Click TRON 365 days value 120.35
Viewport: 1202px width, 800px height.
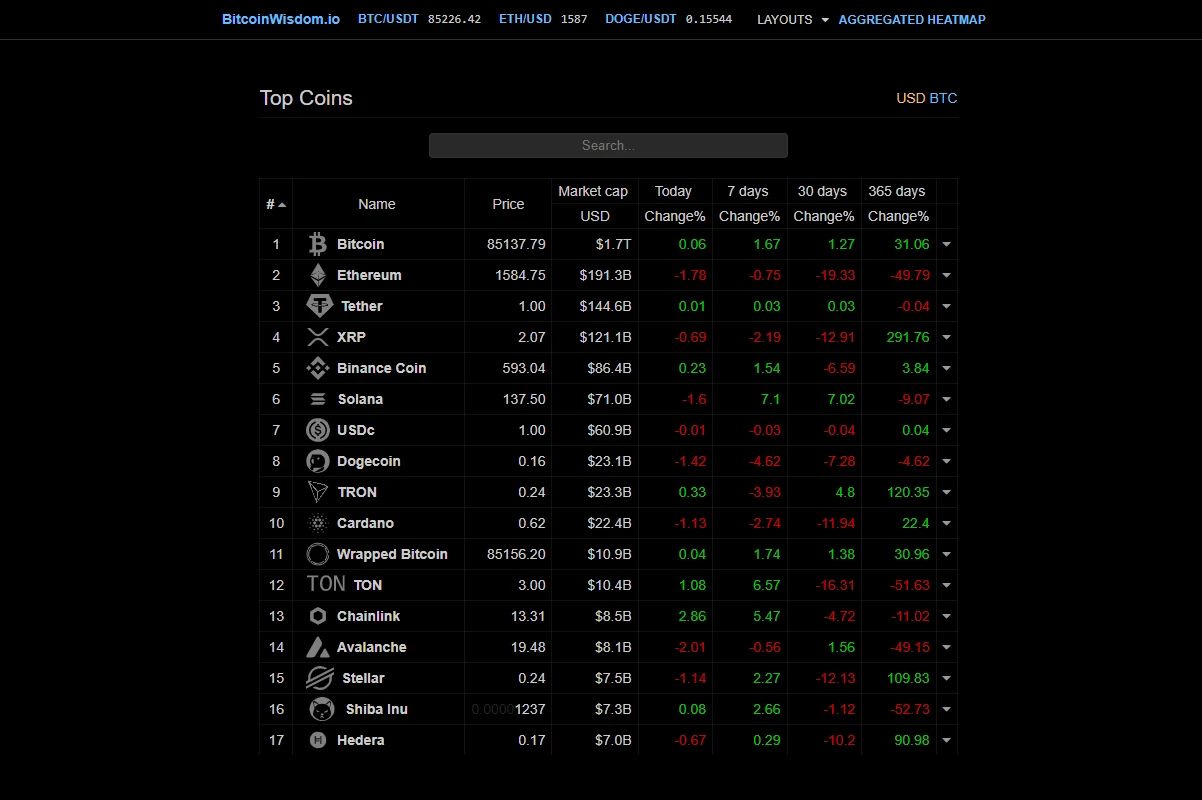908,492
